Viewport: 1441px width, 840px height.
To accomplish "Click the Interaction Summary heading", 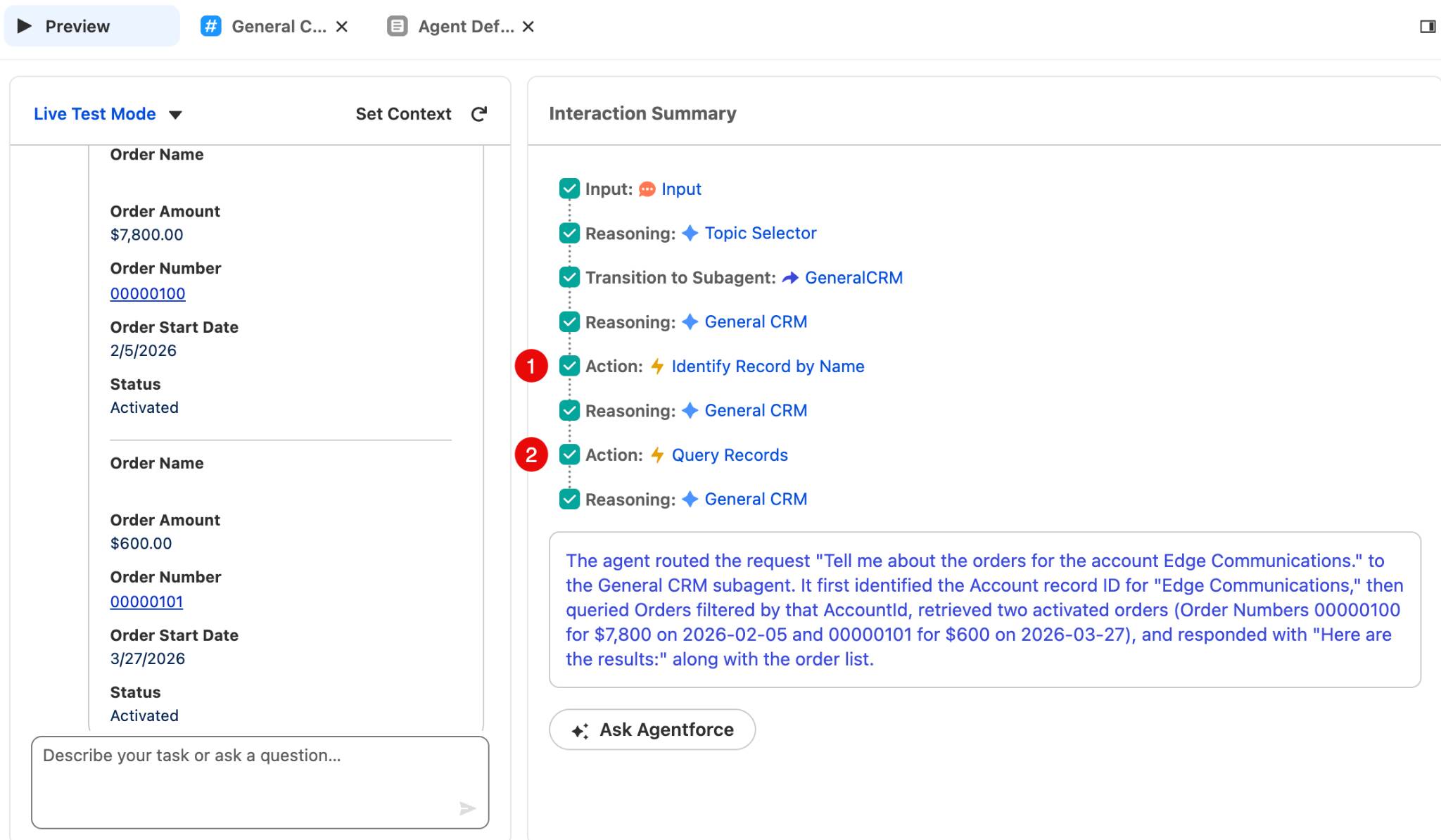I will [x=642, y=113].
